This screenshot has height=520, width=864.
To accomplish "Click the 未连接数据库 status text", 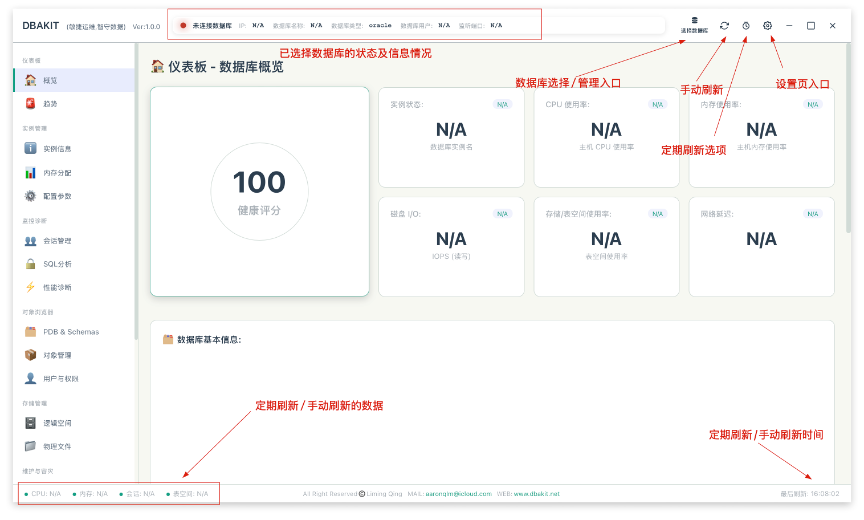I will point(212,25).
